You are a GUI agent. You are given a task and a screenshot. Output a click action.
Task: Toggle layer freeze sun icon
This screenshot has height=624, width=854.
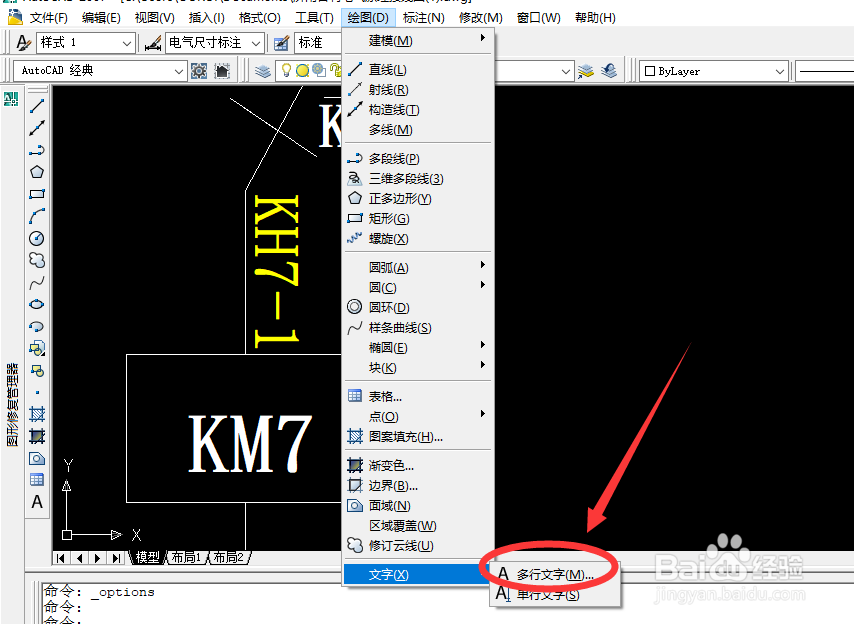point(303,70)
